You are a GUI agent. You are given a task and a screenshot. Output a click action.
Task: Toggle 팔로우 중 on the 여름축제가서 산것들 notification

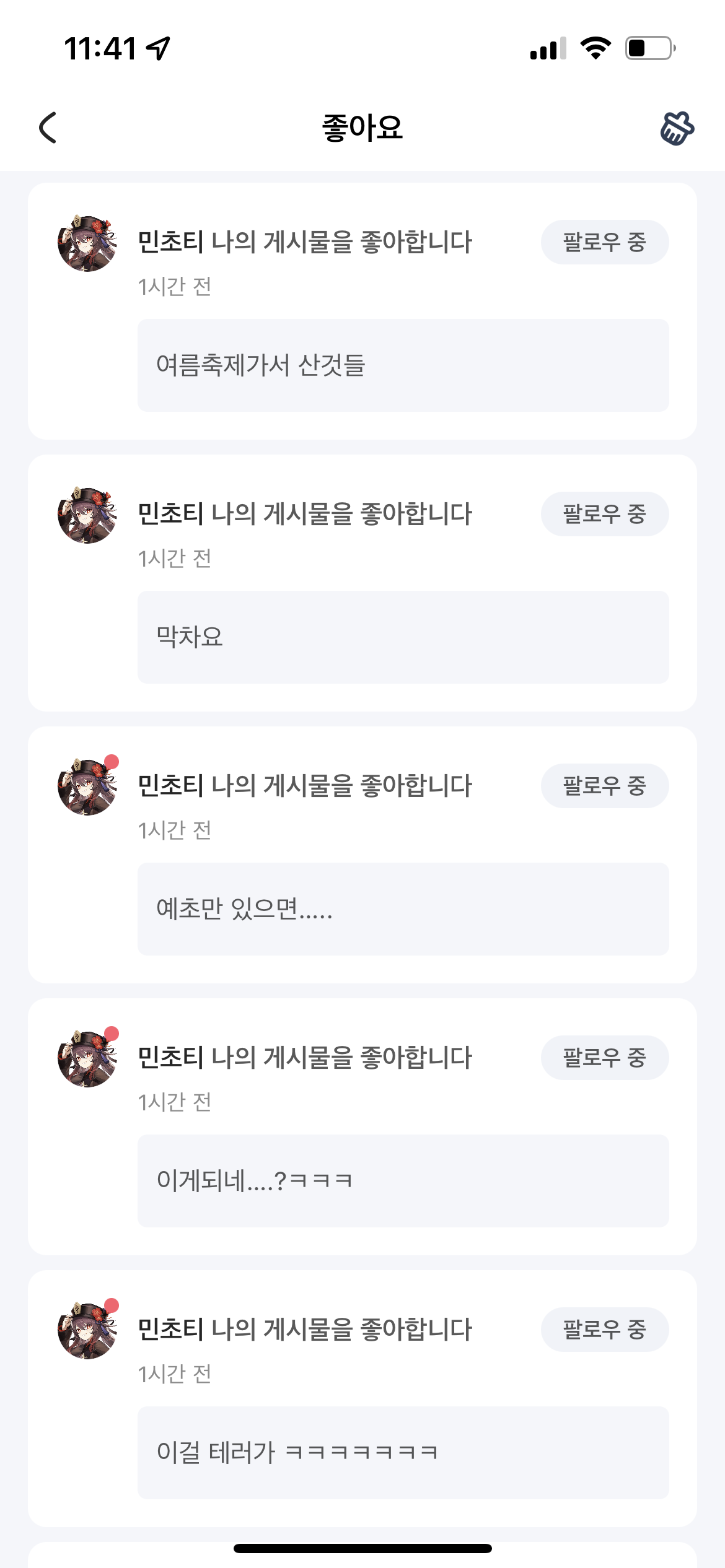tap(604, 242)
